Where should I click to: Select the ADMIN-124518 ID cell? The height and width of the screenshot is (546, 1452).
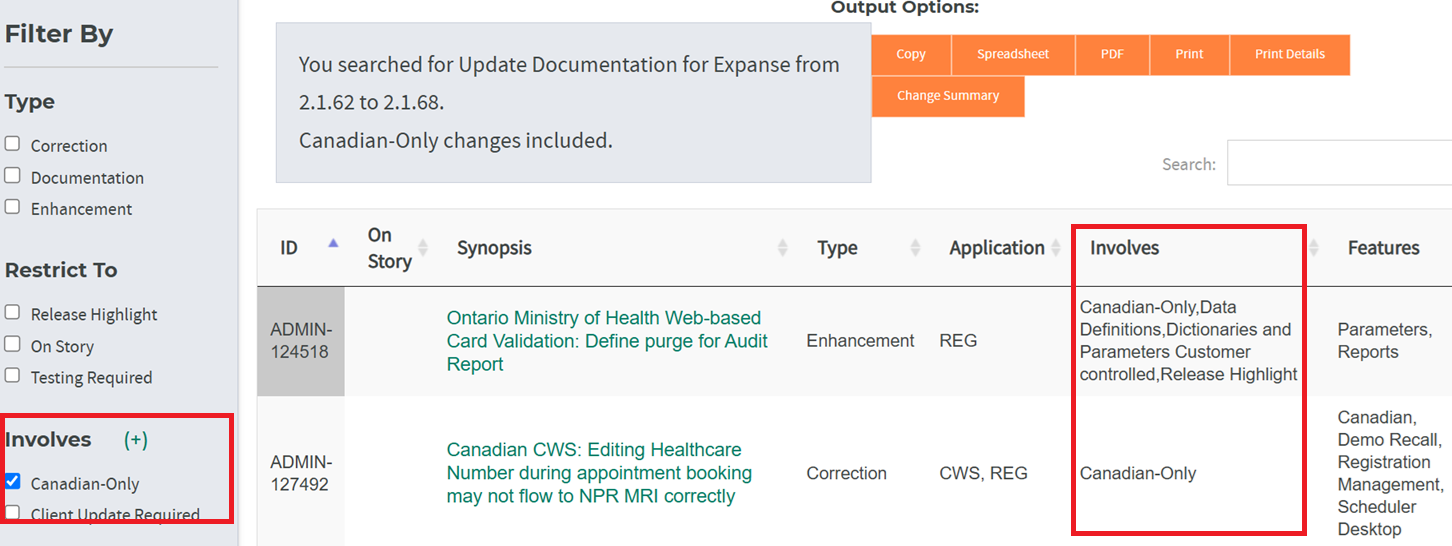click(301, 341)
